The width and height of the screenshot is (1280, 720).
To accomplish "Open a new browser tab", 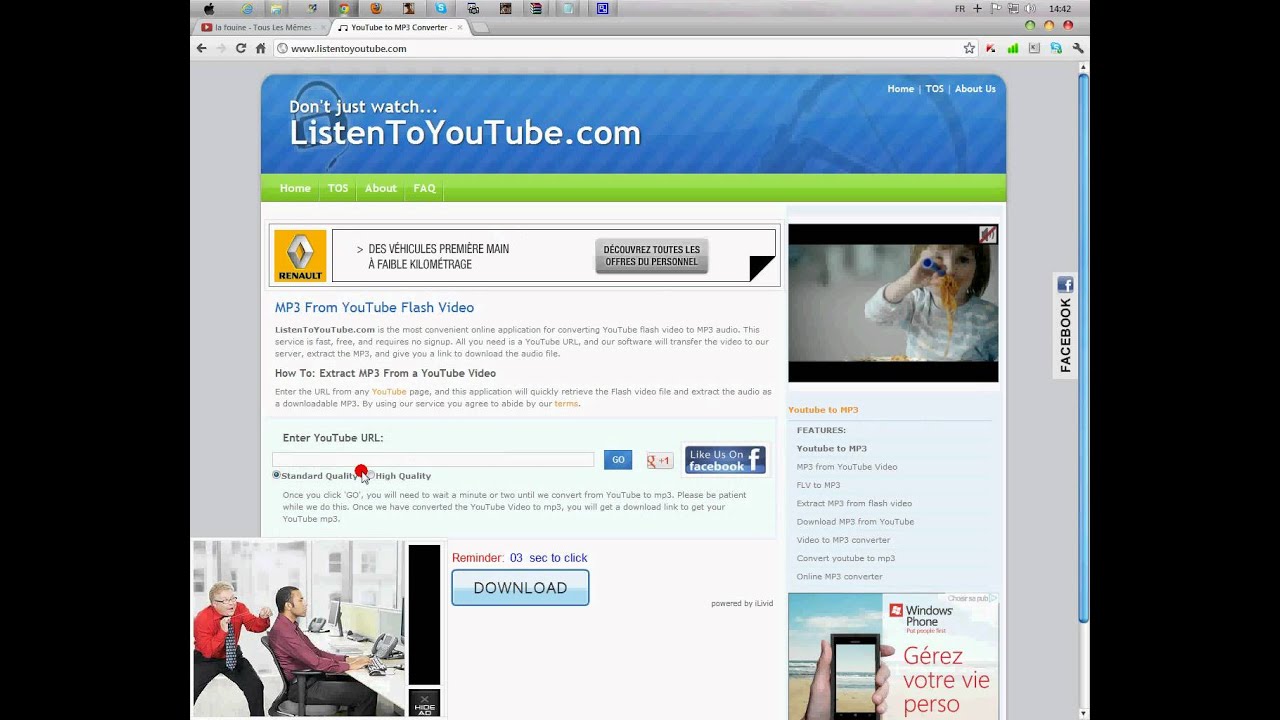I will 481,27.
